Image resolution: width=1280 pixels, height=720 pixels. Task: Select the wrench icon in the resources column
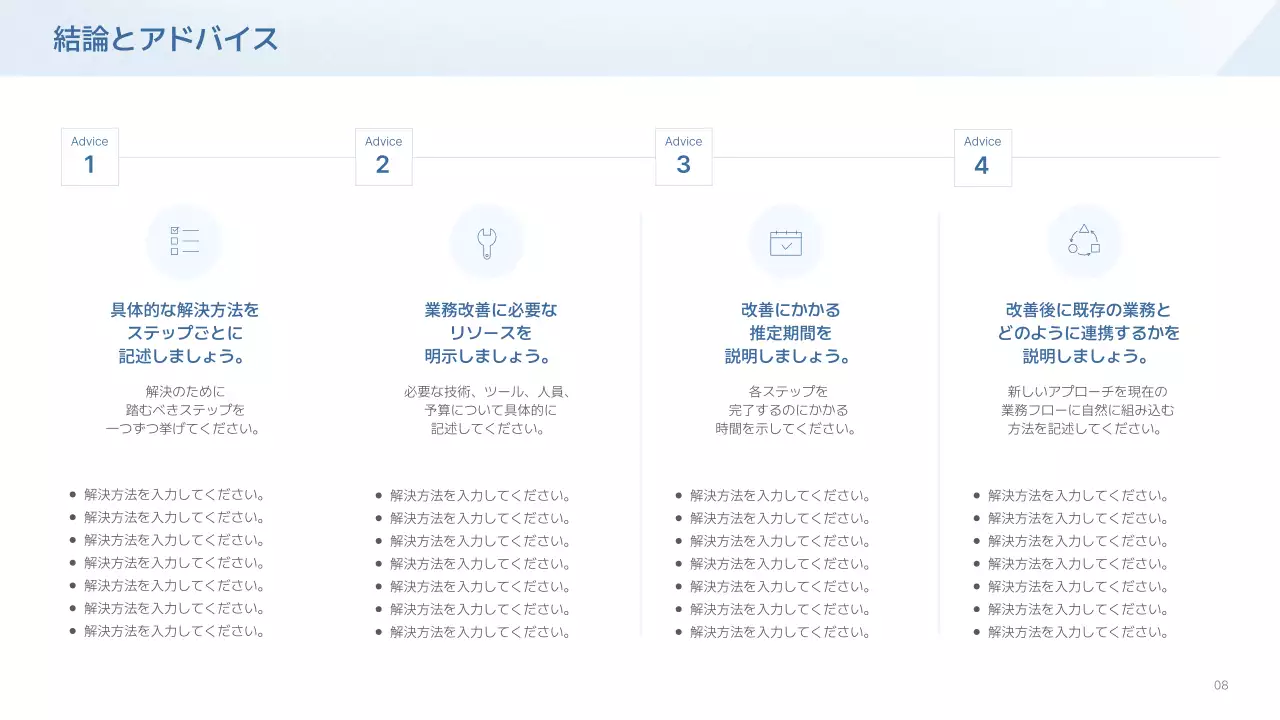487,241
